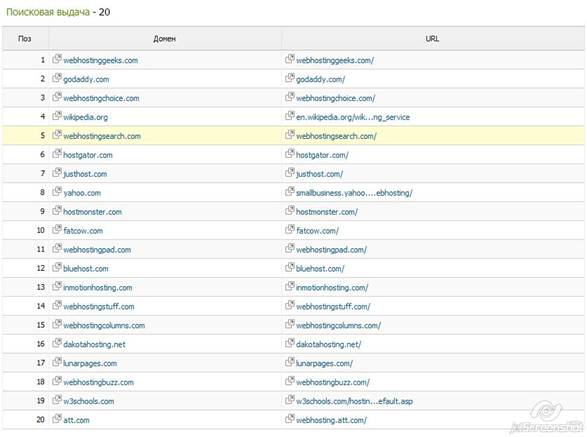Click position number 20 cell
This screenshot has width=587, height=437.
(40, 419)
